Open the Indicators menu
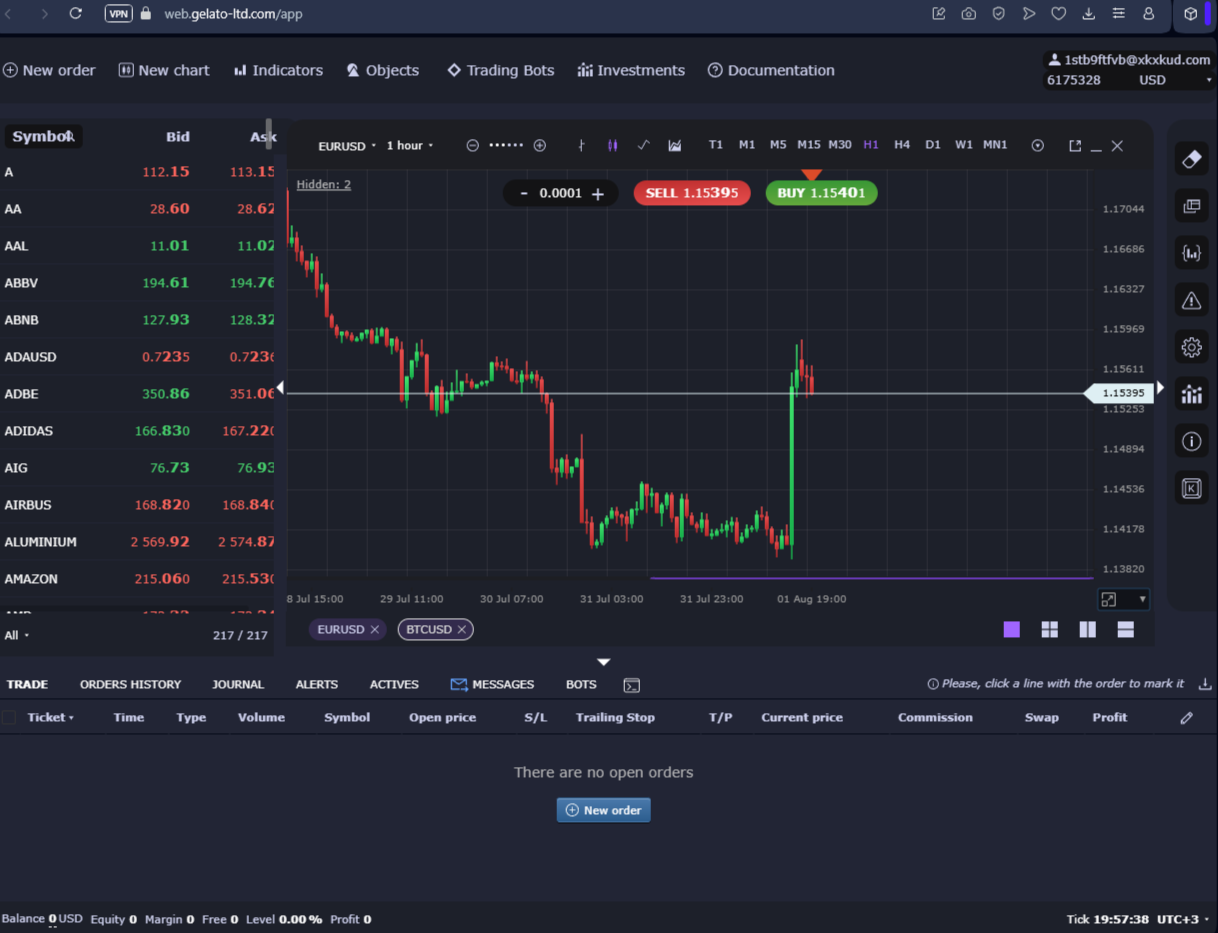Viewport: 1218px width, 933px height. pyautogui.click(x=278, y=70)
